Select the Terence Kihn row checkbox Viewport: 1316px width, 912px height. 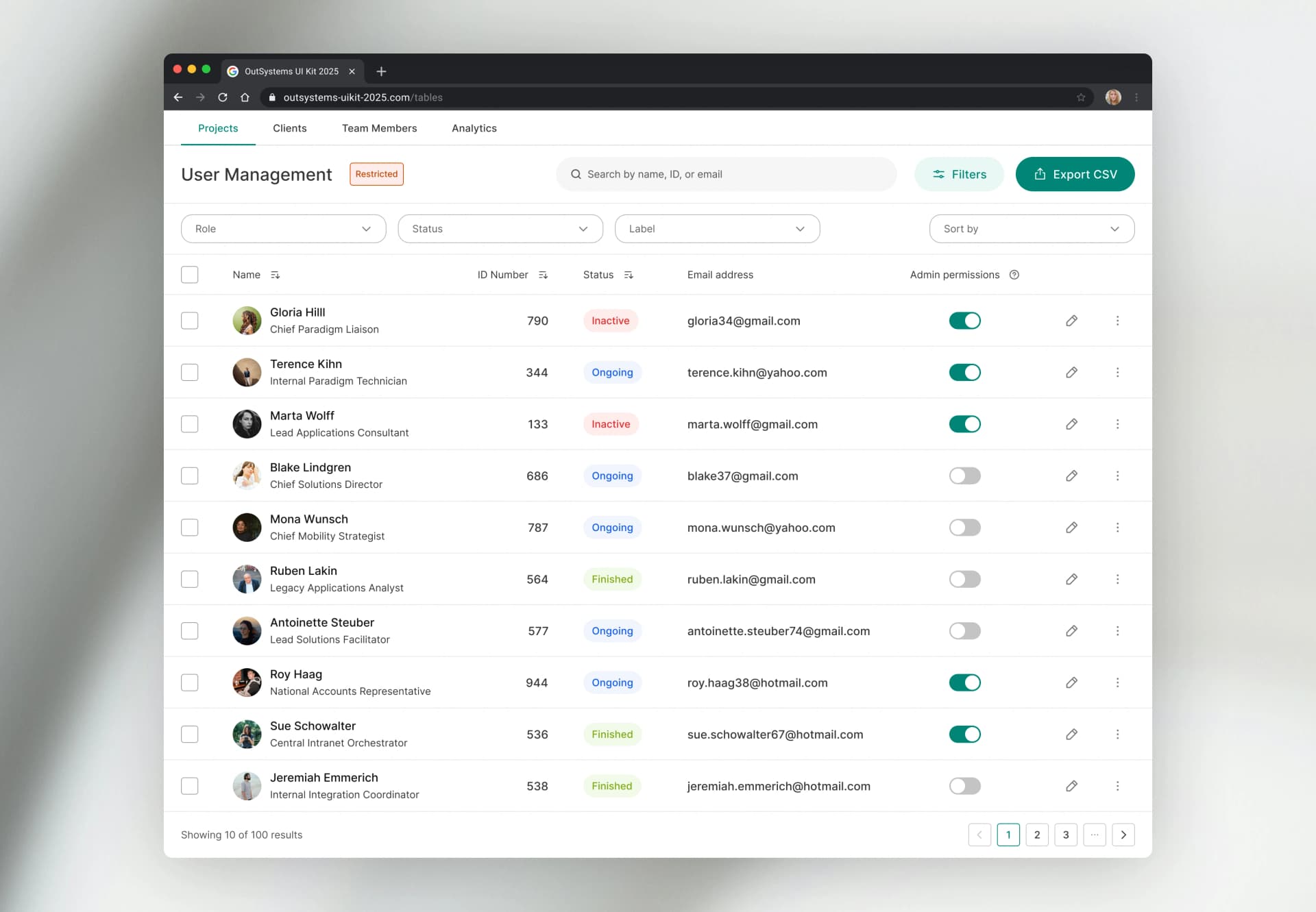pos(190,372)
